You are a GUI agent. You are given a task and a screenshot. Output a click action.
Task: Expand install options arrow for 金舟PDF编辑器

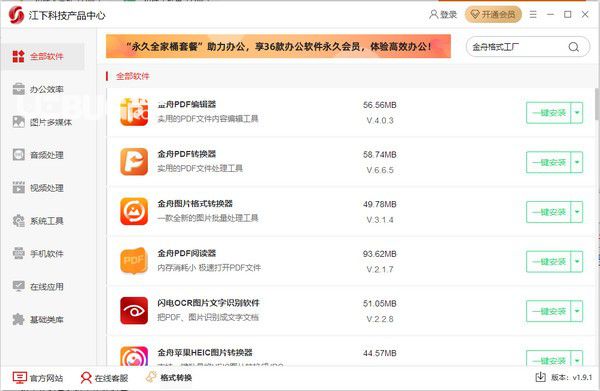(x=577, y=112)
